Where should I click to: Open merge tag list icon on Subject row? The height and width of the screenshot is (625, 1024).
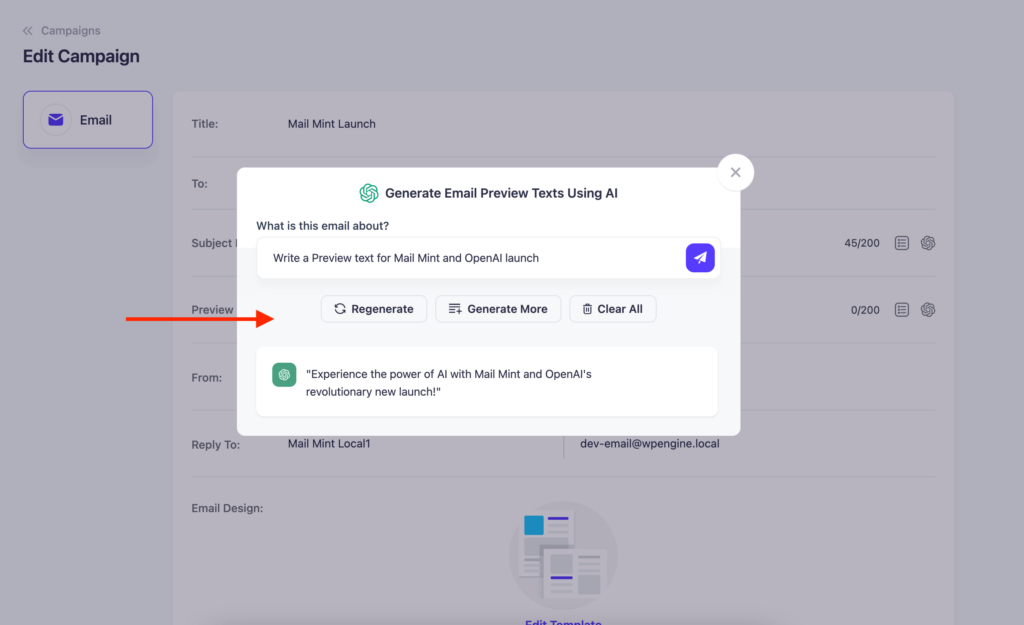[x=901, y=243]
